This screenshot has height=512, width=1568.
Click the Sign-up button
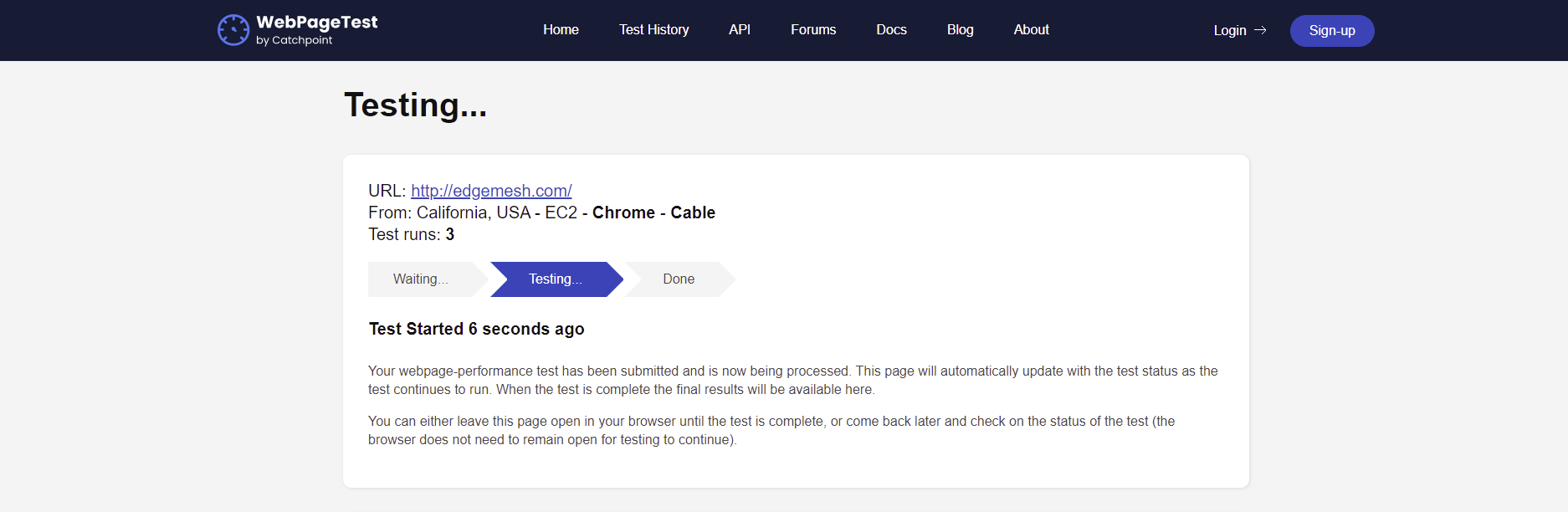tap(1332, 31)
